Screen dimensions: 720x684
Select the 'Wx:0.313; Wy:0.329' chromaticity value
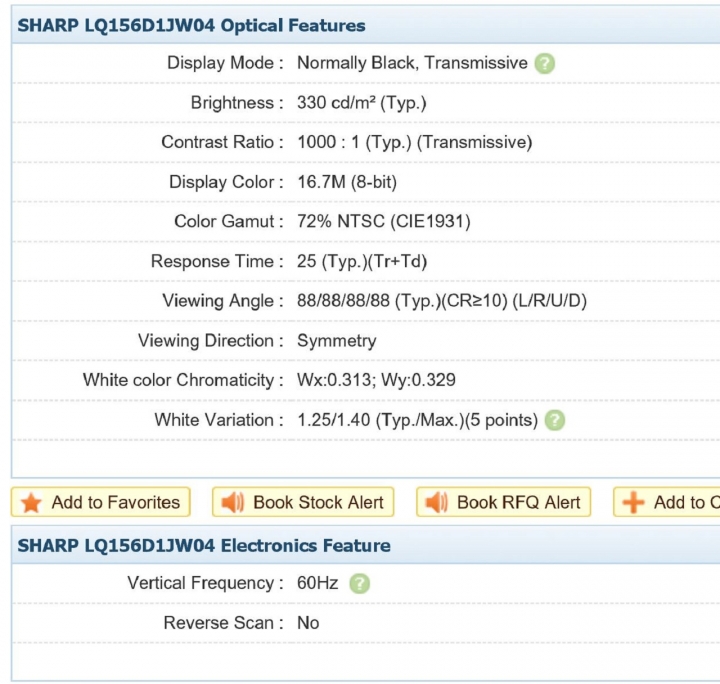377,380
